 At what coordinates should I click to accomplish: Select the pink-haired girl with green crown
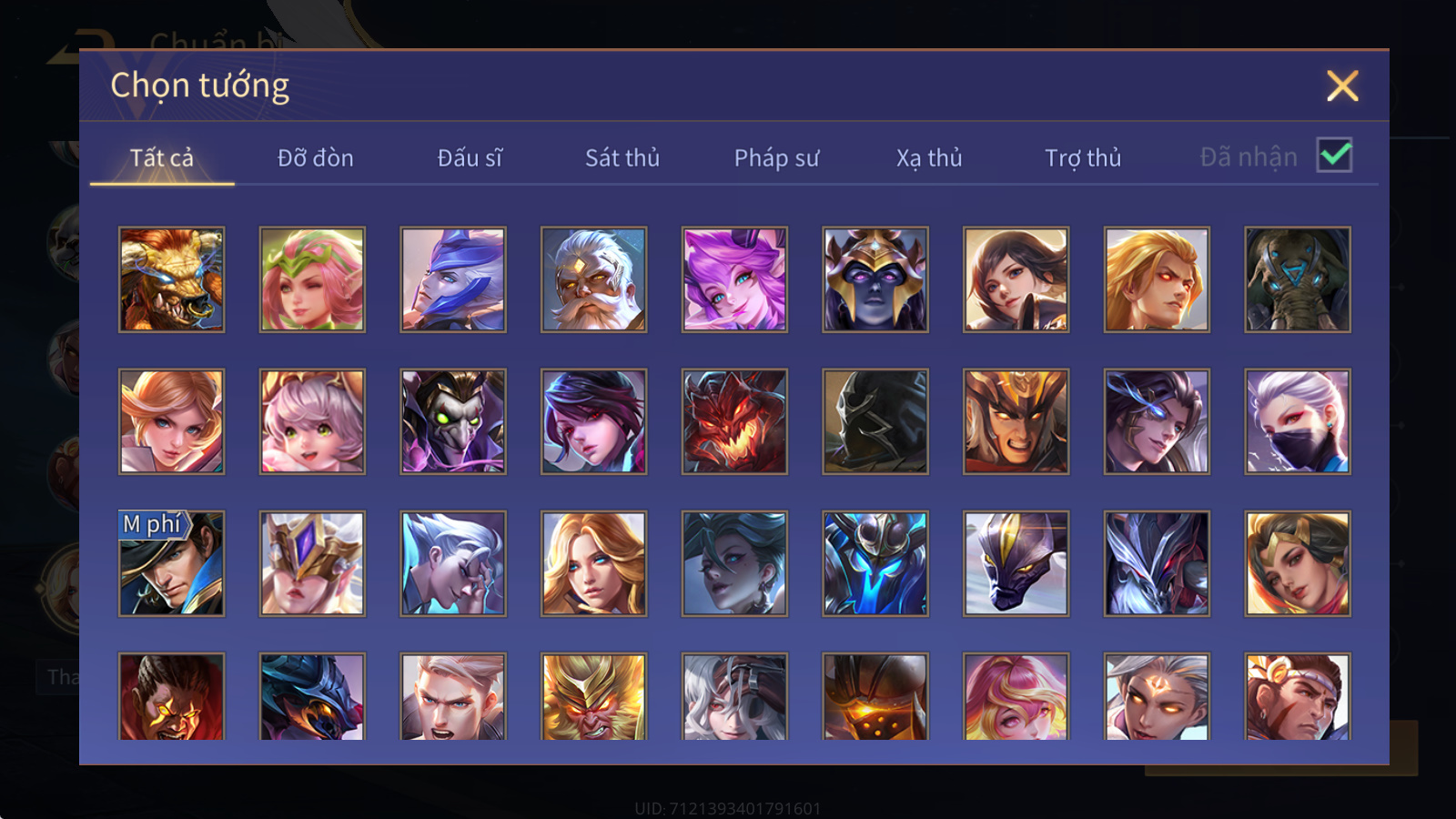312,279
